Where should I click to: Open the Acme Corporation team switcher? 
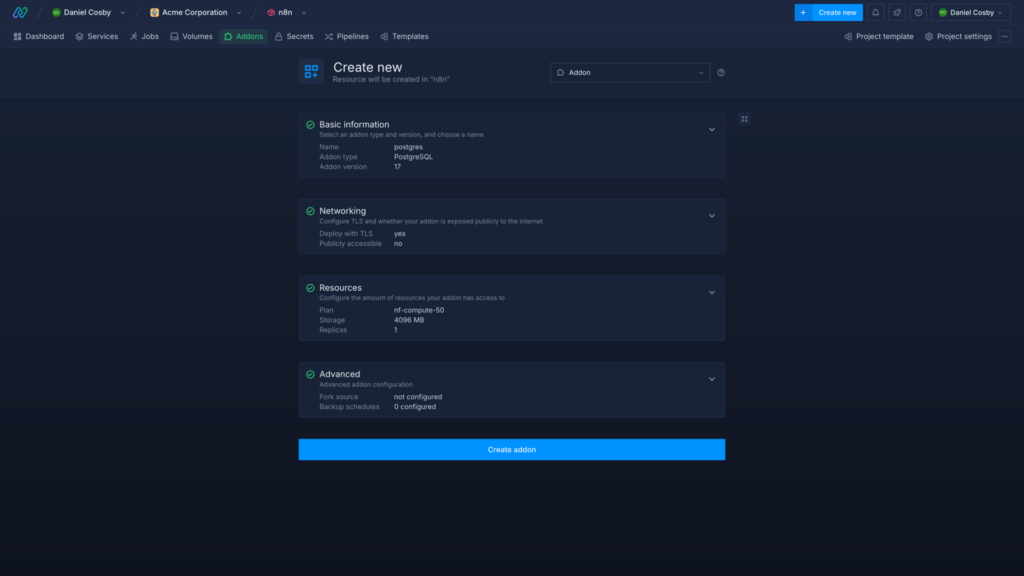coord(196,12)
